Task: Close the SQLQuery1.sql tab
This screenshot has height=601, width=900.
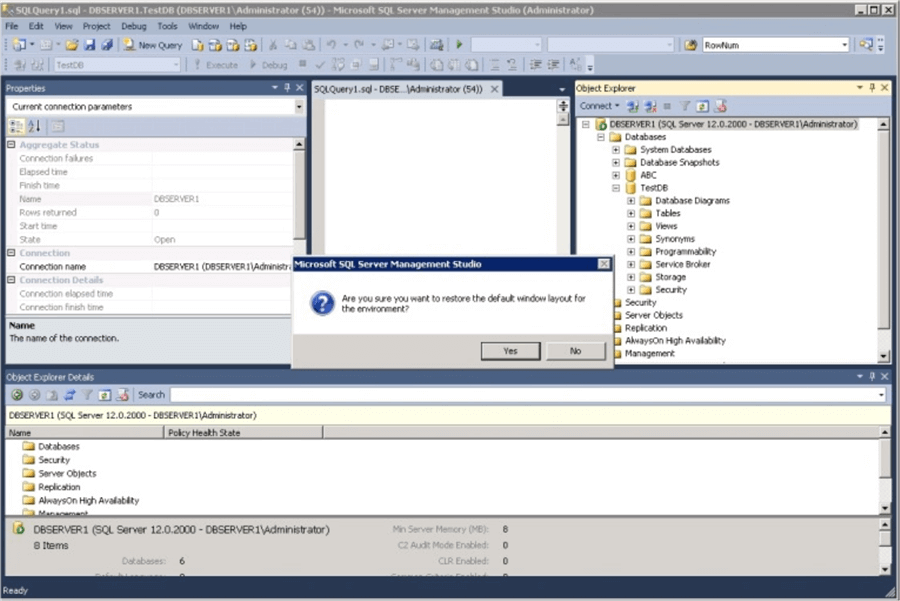Action: click(x=494, y=89)
